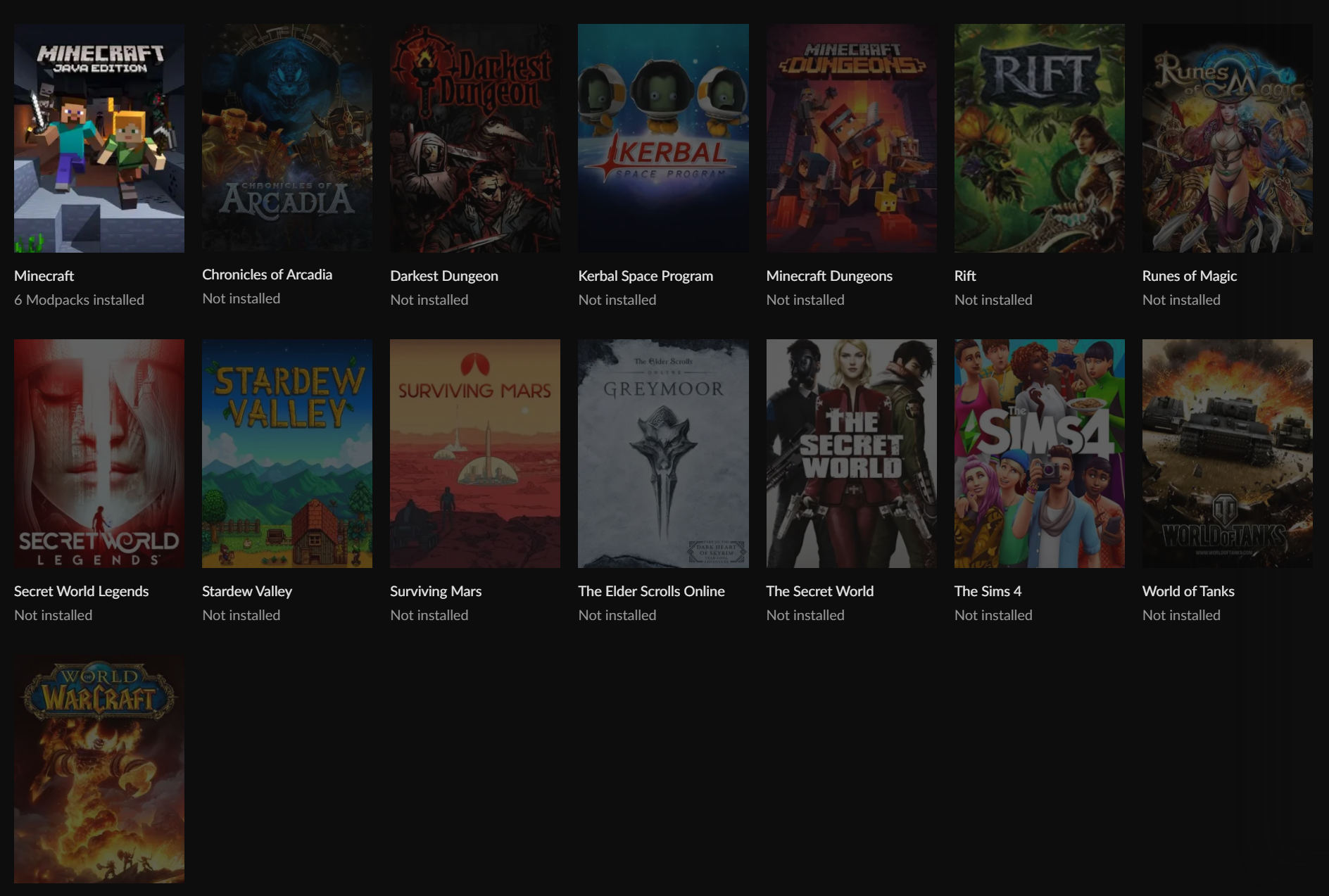Select the Secret World Legends cover
The image size is (1329, 896).
click(x=99, y=453)
